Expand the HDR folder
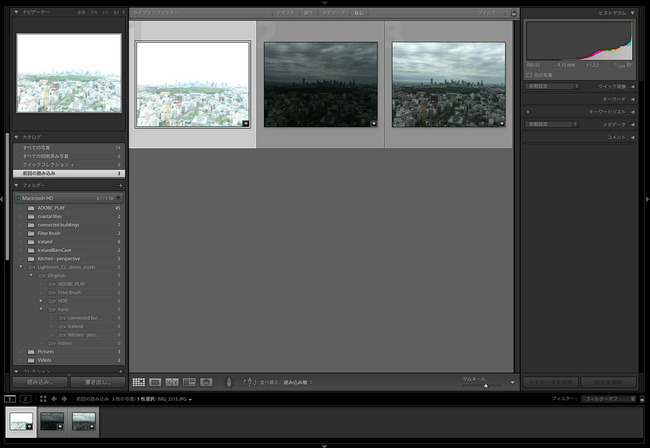Viewport: 650px width, 448px height. point(41,301)
